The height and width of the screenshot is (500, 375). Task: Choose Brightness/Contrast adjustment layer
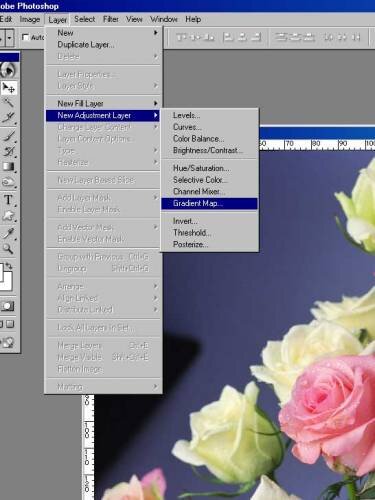click(209, 150)
